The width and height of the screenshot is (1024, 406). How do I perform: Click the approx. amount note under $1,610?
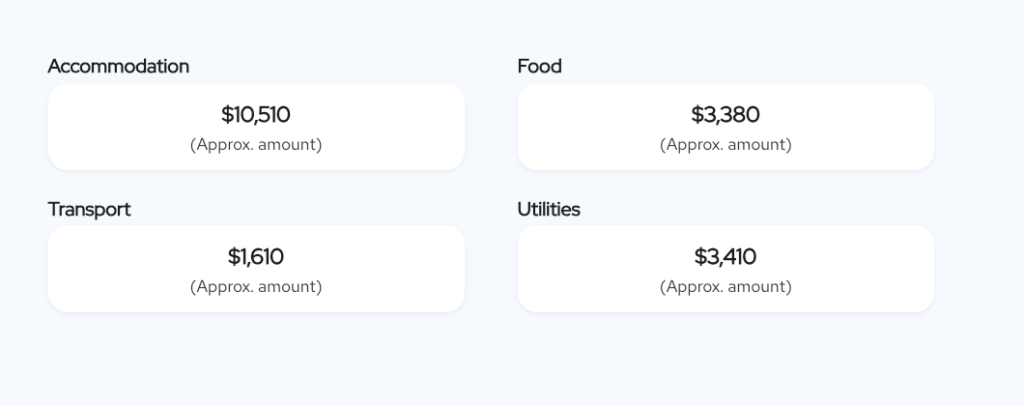point(256,287)
